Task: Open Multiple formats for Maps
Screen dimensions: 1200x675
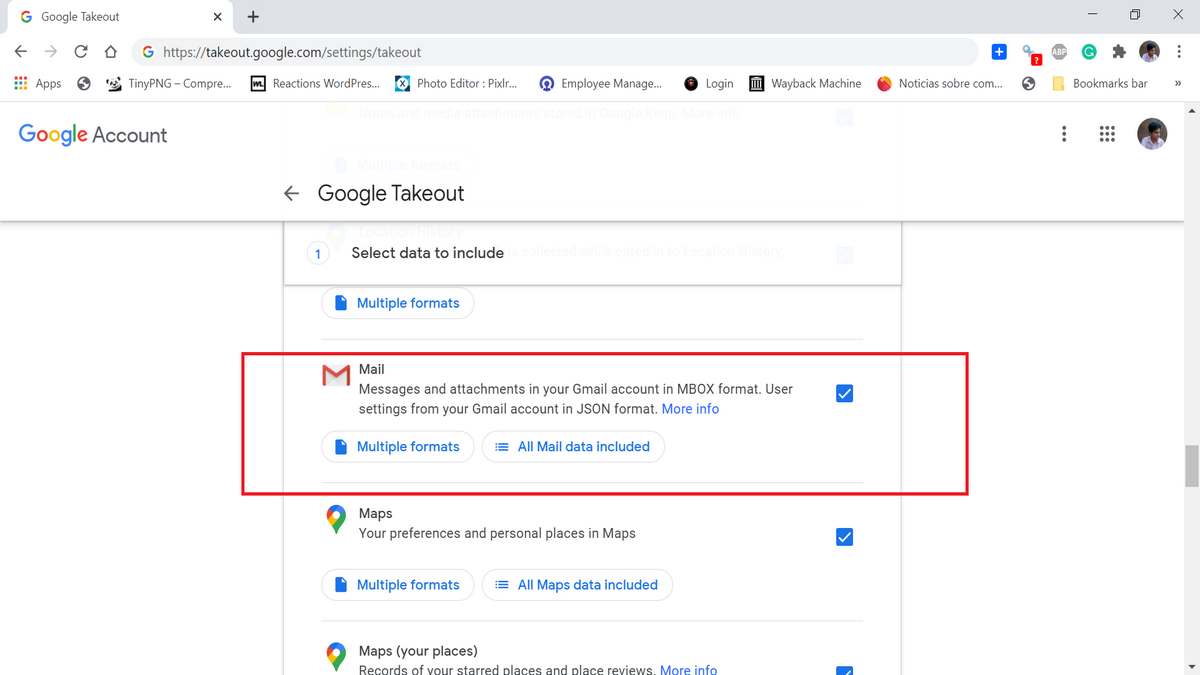Action: tap(397, 585)
